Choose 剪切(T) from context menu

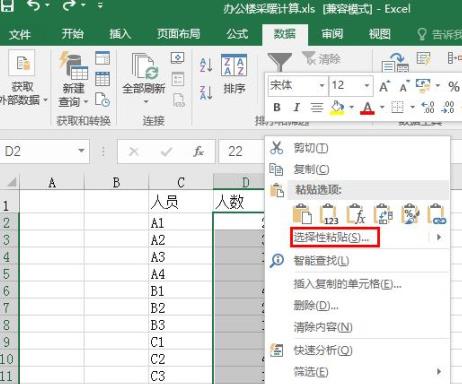357,148
